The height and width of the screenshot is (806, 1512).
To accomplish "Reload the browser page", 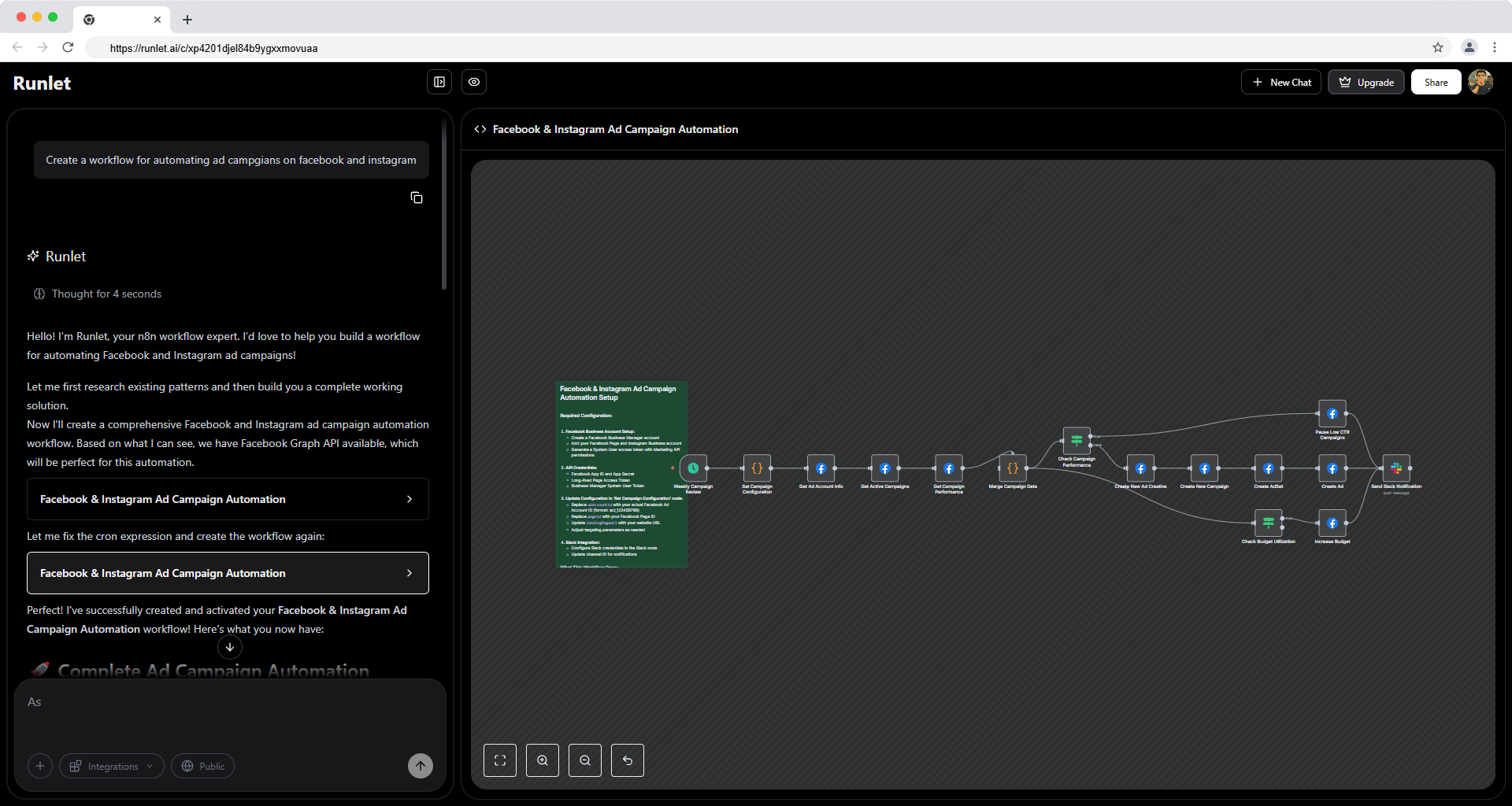I will pos(68,47).
